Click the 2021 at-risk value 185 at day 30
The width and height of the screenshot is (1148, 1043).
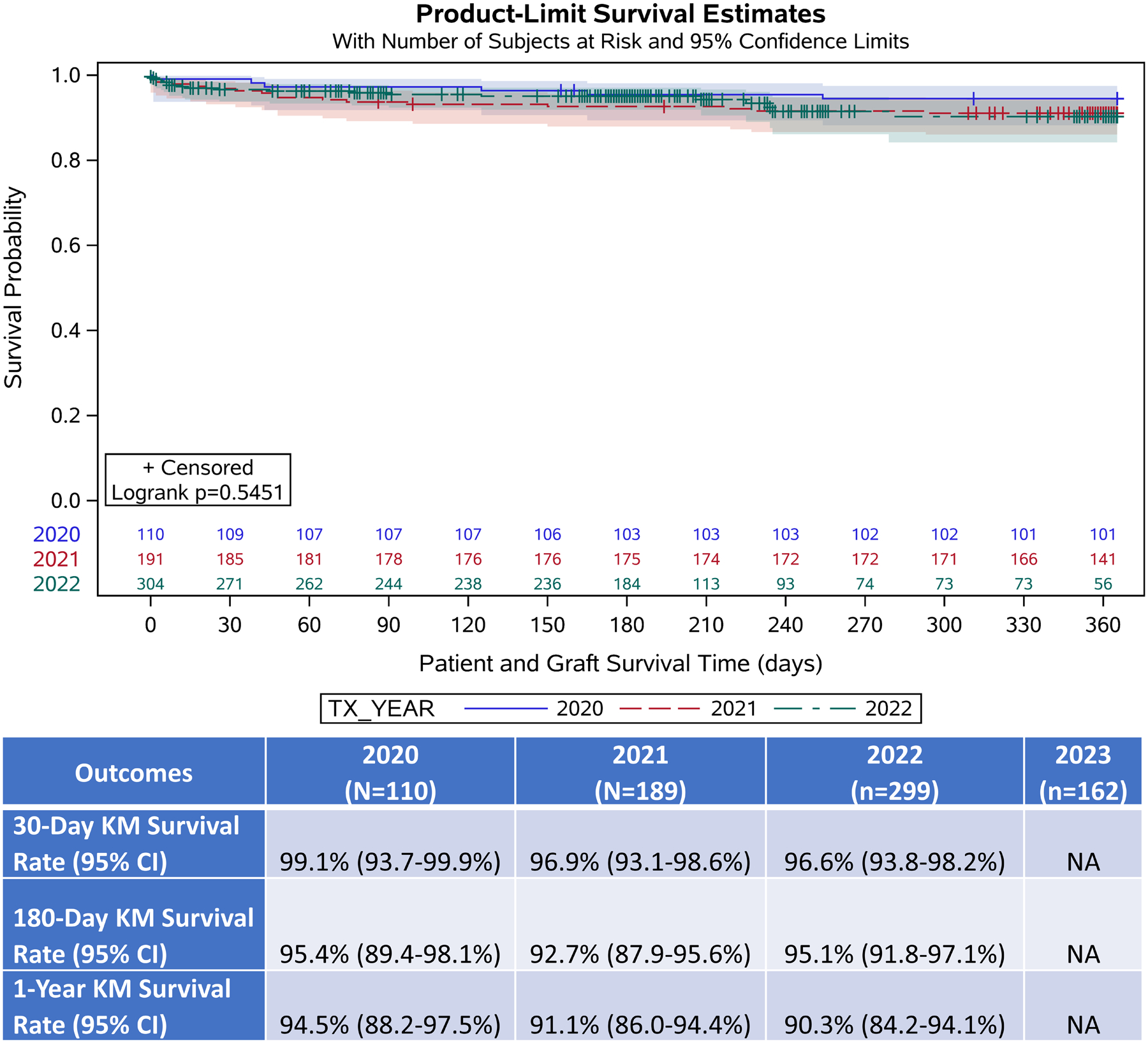(230, 559)
